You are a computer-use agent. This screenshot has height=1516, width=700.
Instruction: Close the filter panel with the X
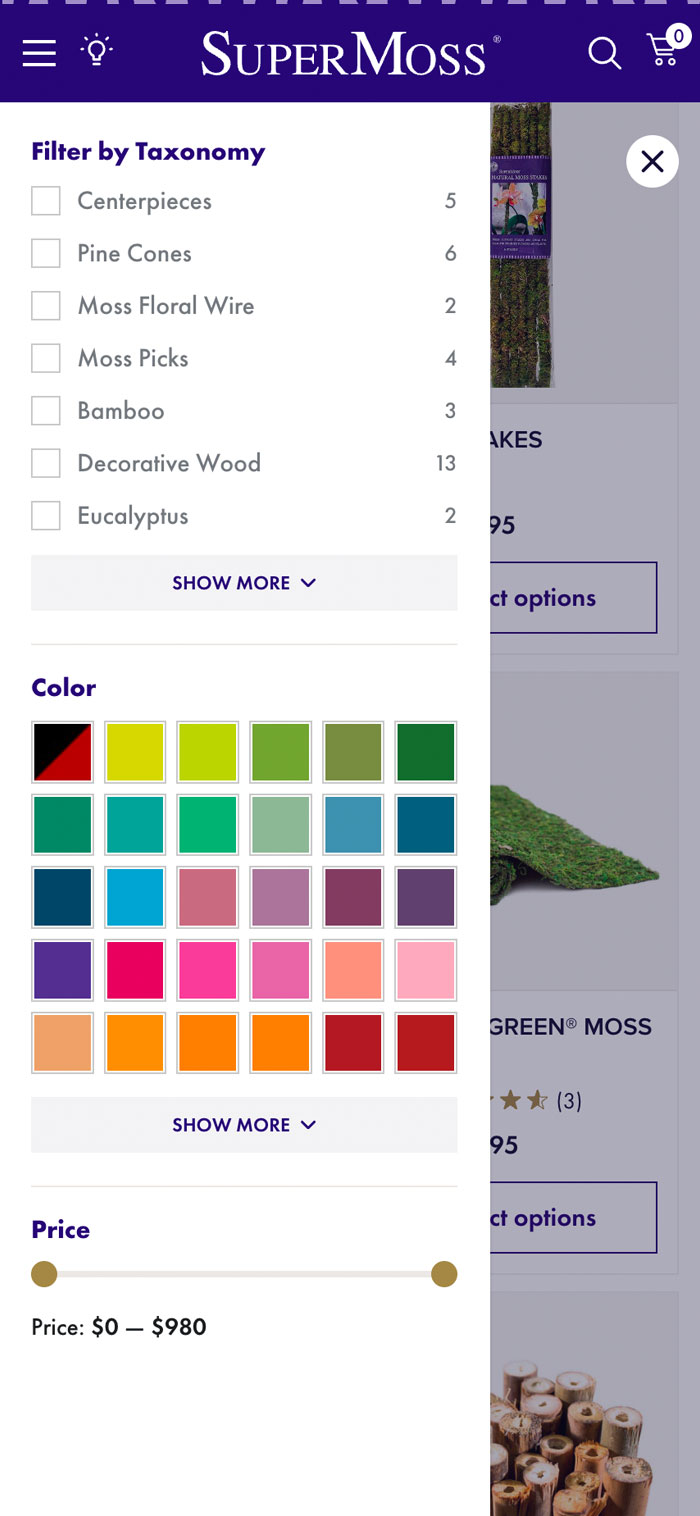(652, 161)
